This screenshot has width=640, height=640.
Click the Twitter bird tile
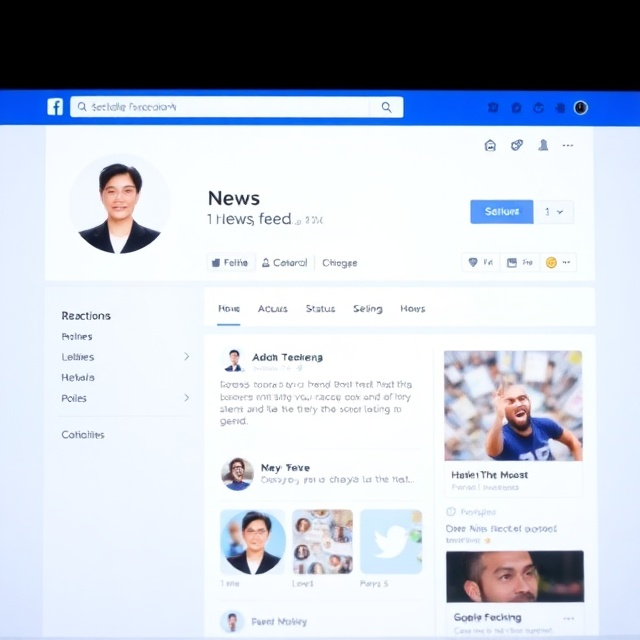pyautogui.click(x=391, y=541)
